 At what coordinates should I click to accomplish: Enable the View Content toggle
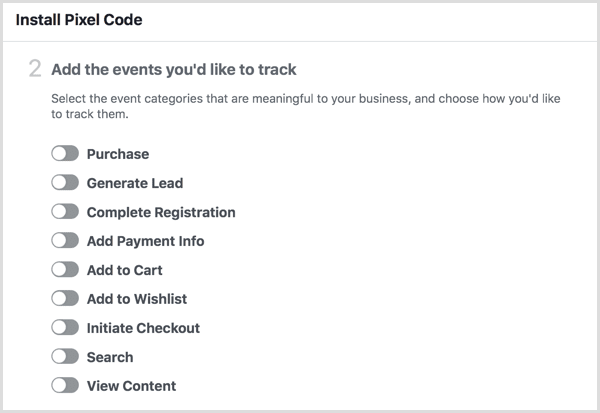tap(65, 386)
